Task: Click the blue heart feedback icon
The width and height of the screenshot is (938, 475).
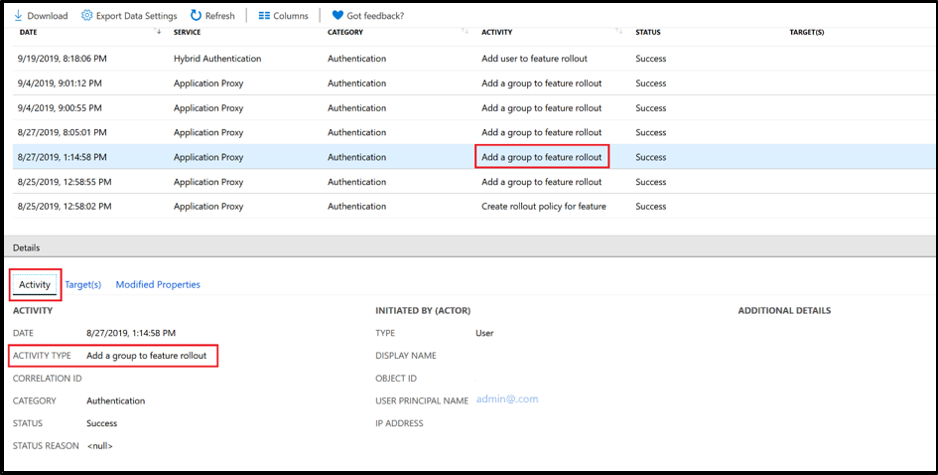Action: click(337, 16)
